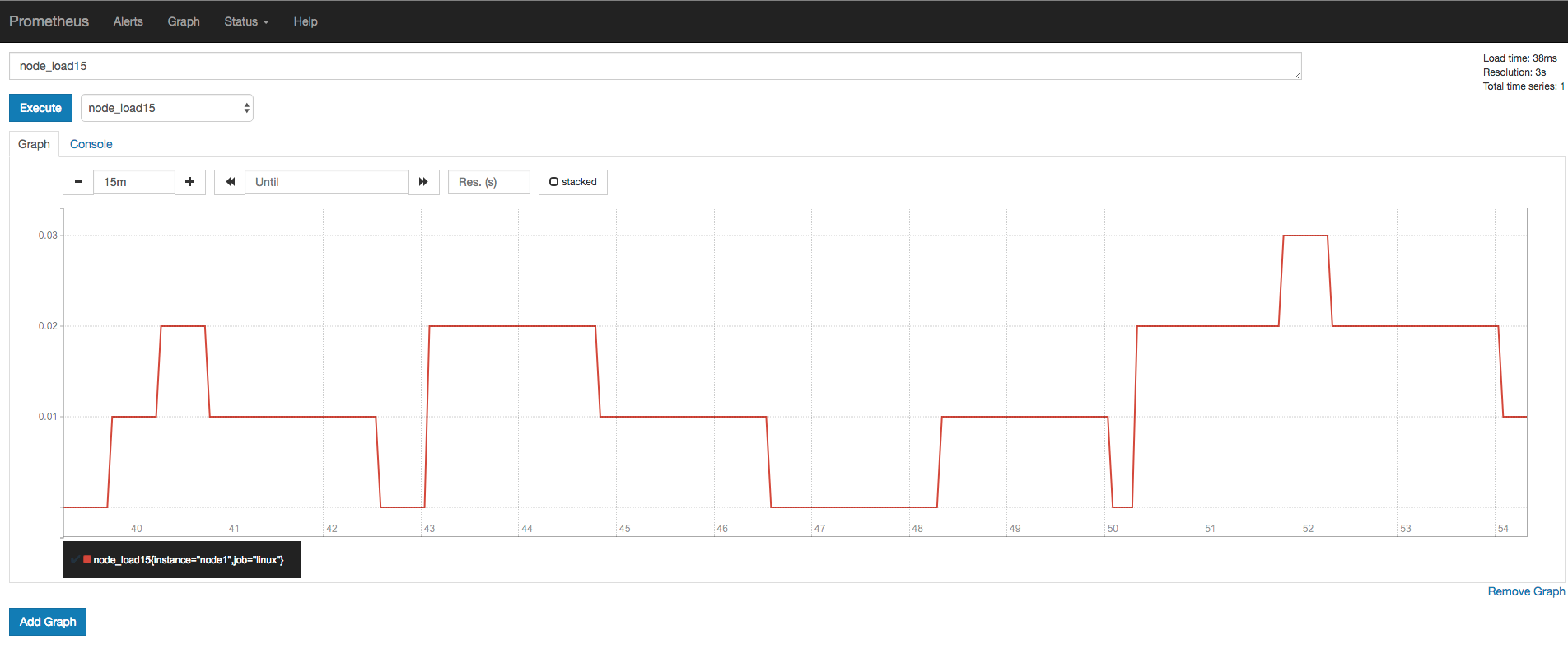Click the Res. (s) resolution input
Viewport: 1568px width, 649px height.
(489, 182)
